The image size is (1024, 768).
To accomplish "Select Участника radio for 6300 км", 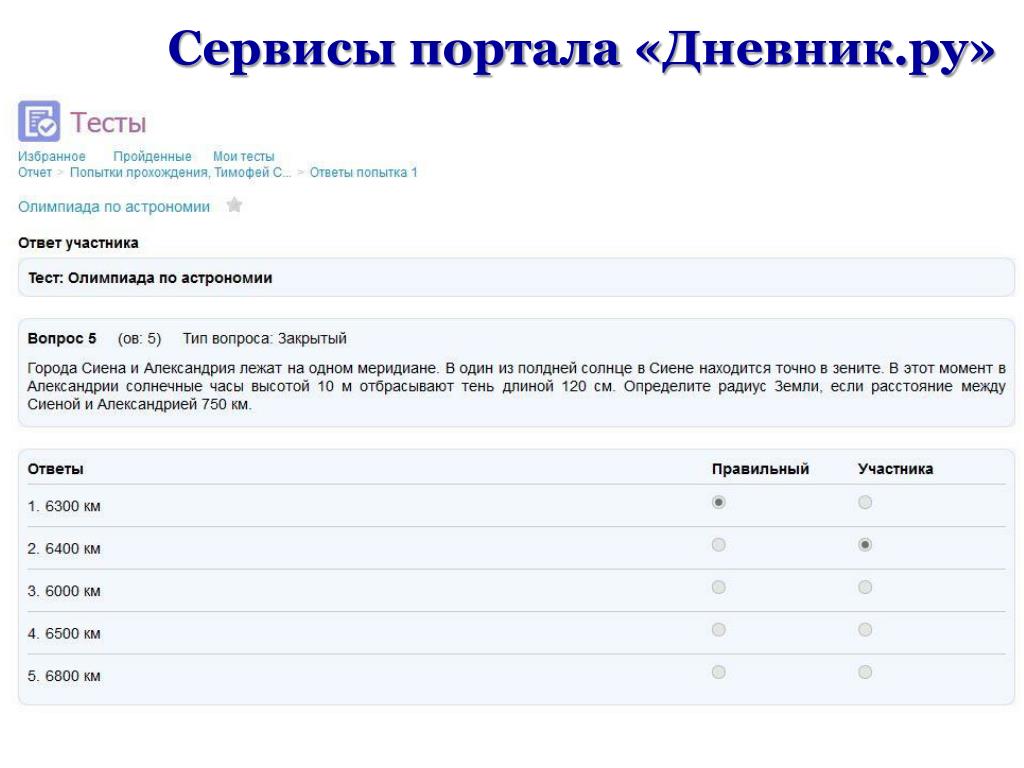I will (865, 502).
